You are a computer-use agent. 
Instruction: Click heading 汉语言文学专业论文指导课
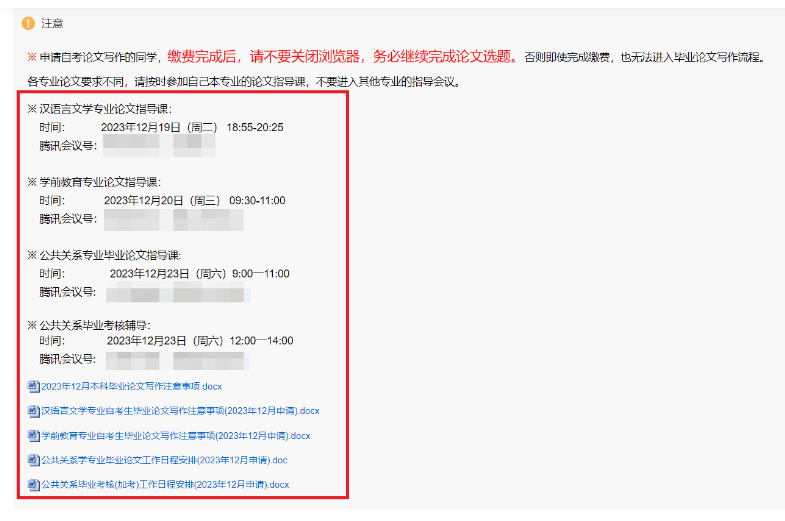[x=105, y=109]
